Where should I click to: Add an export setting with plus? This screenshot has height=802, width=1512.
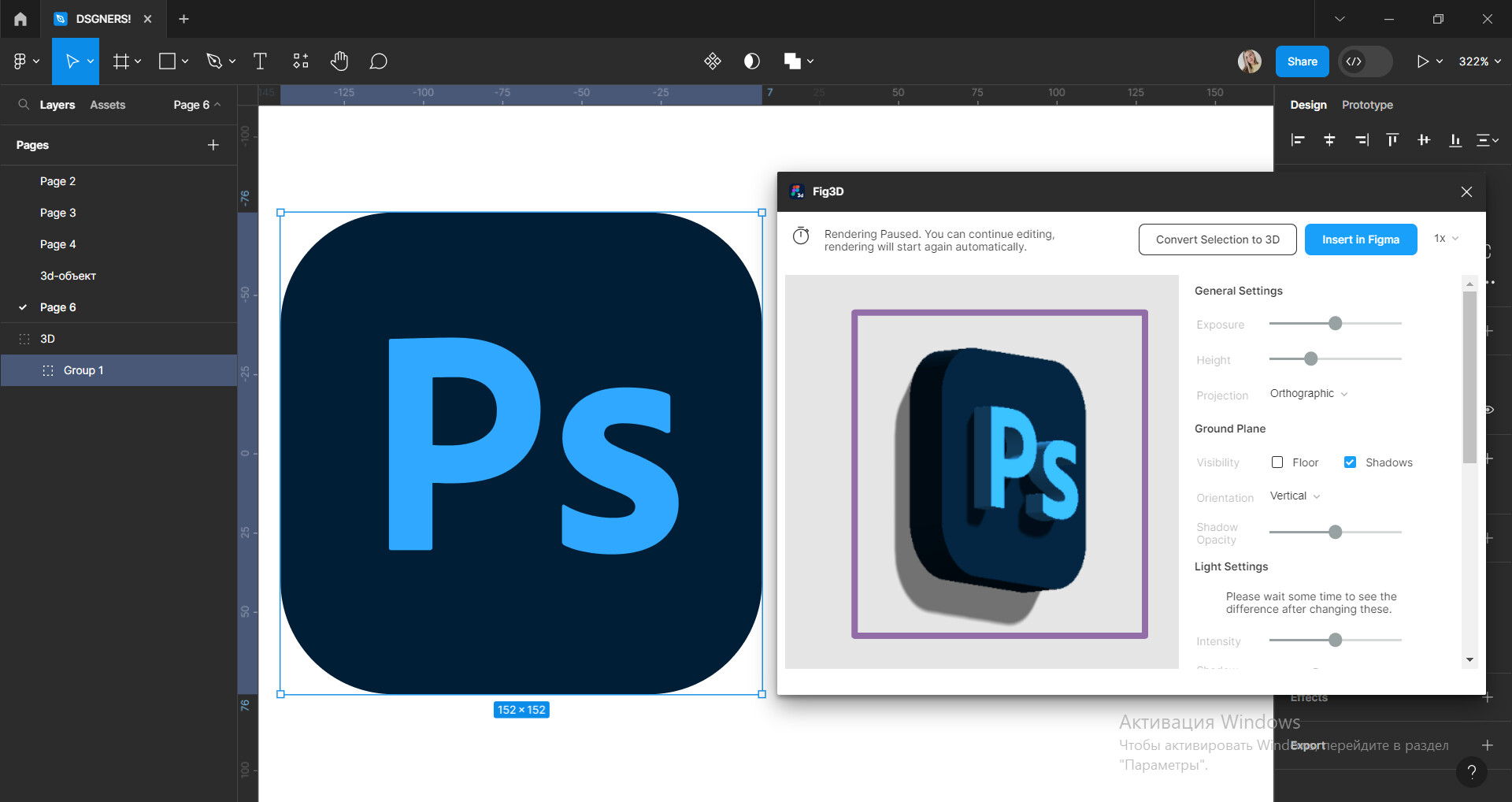point(1488,745)
